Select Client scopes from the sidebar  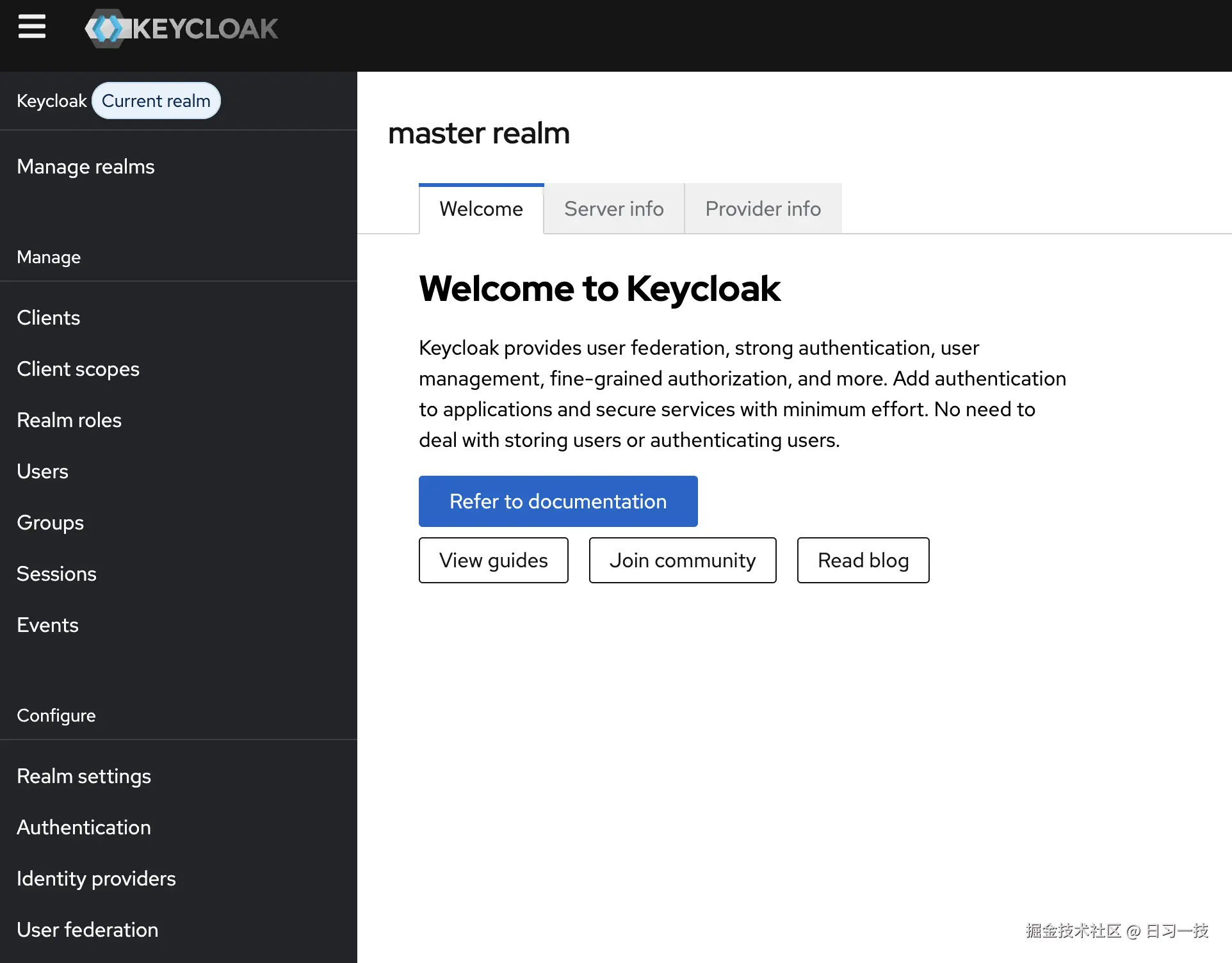(x=78, y=369)
